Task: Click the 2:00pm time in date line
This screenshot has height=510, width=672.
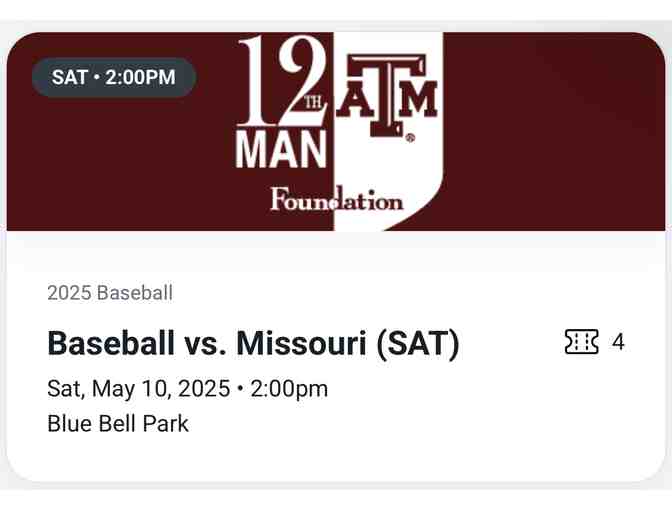Action: click(289, 388)
